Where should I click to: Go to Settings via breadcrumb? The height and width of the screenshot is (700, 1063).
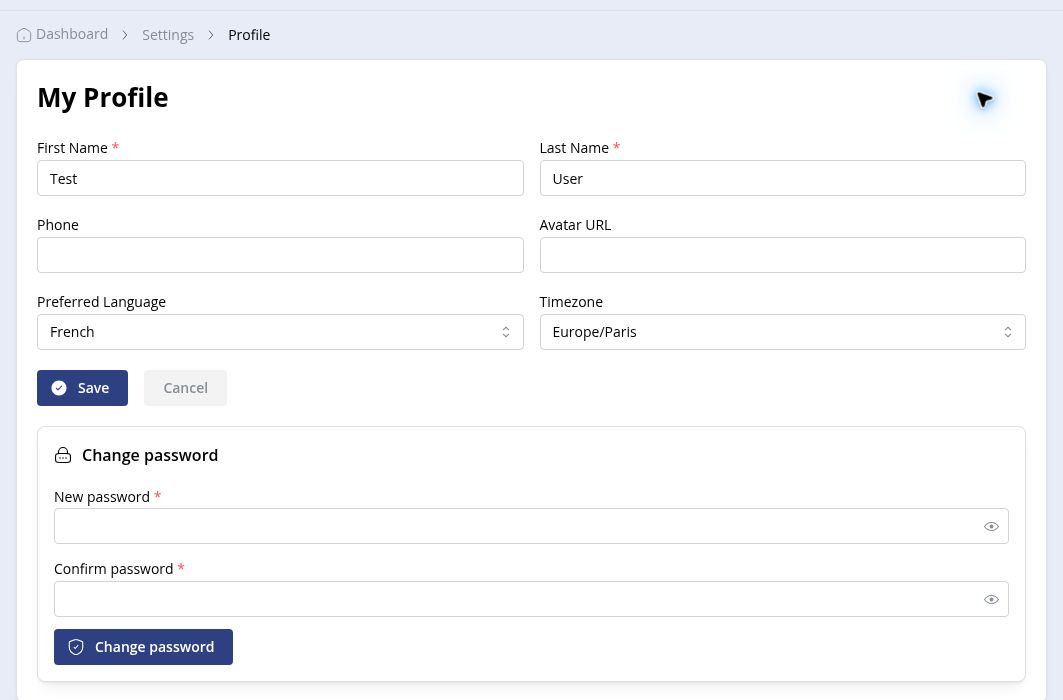167,35
